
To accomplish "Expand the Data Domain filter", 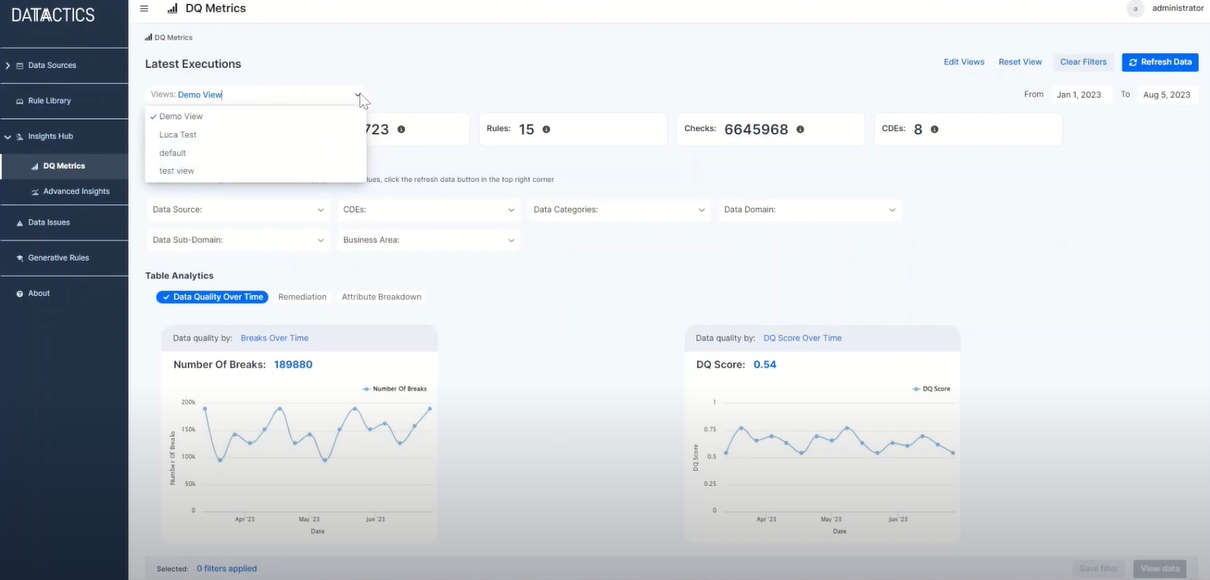I will pos(809,210).
